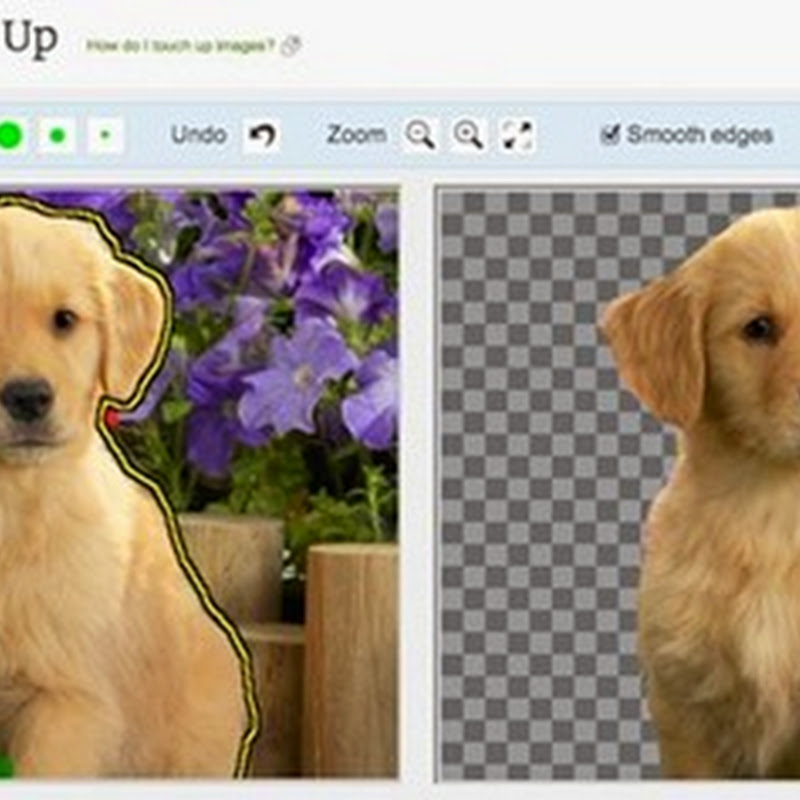
Task: Click the 'Smooth edges' label text
Action: click(x=700, y=135)
